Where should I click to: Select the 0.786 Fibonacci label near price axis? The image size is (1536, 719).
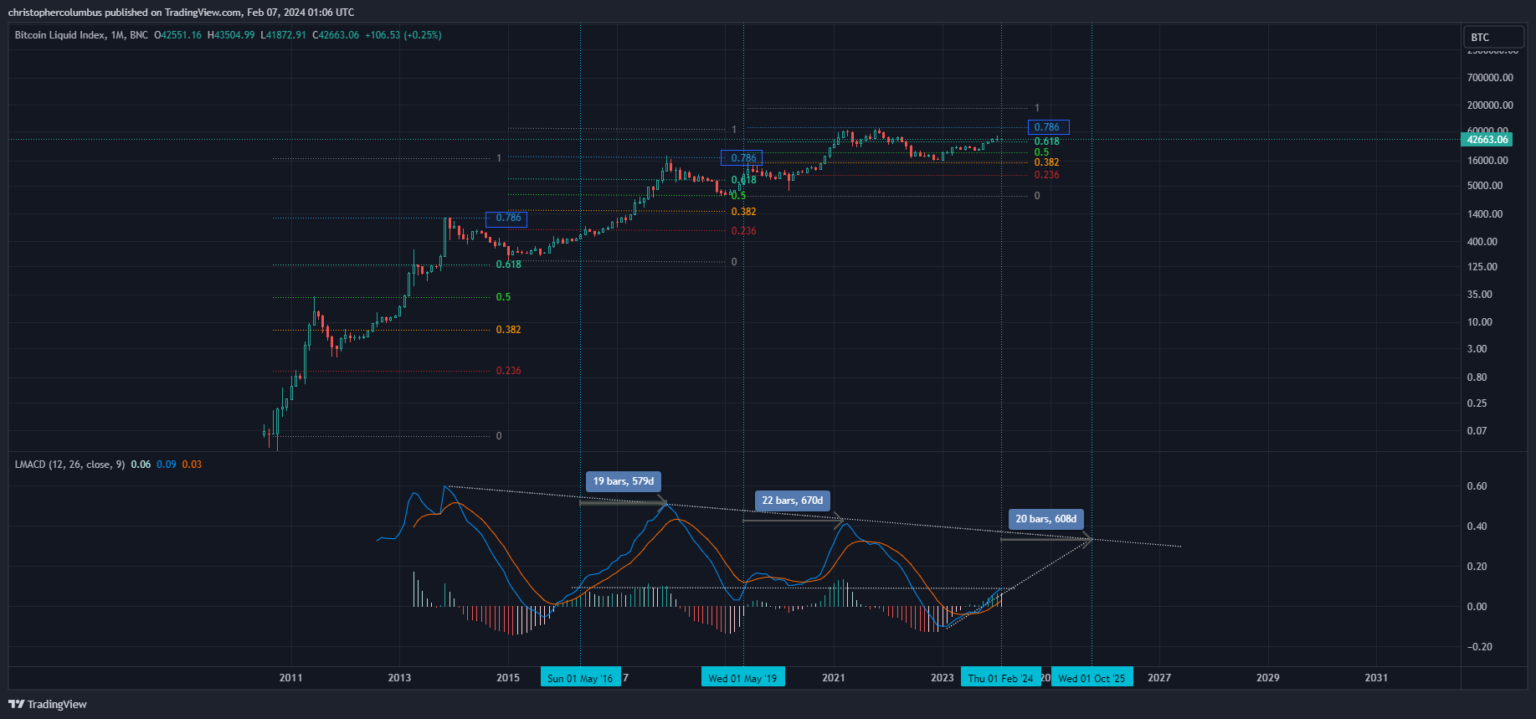tap(1048, 127)
